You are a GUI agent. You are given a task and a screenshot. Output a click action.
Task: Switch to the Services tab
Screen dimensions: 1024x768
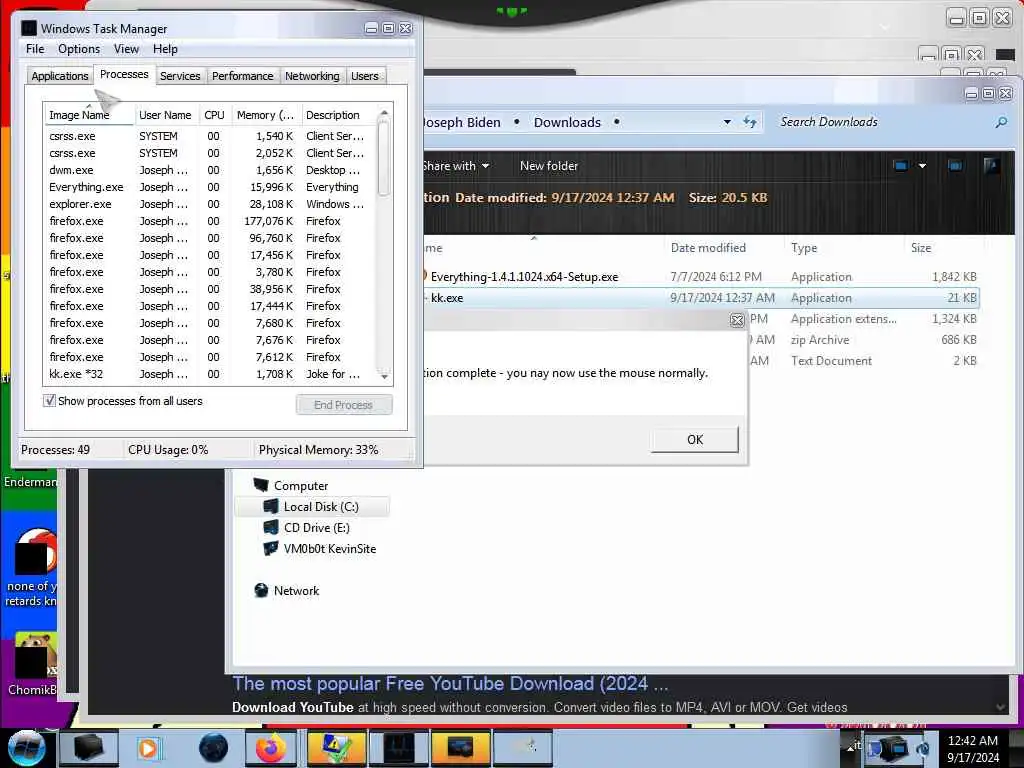pyautogui.click(x=180, y=76)
